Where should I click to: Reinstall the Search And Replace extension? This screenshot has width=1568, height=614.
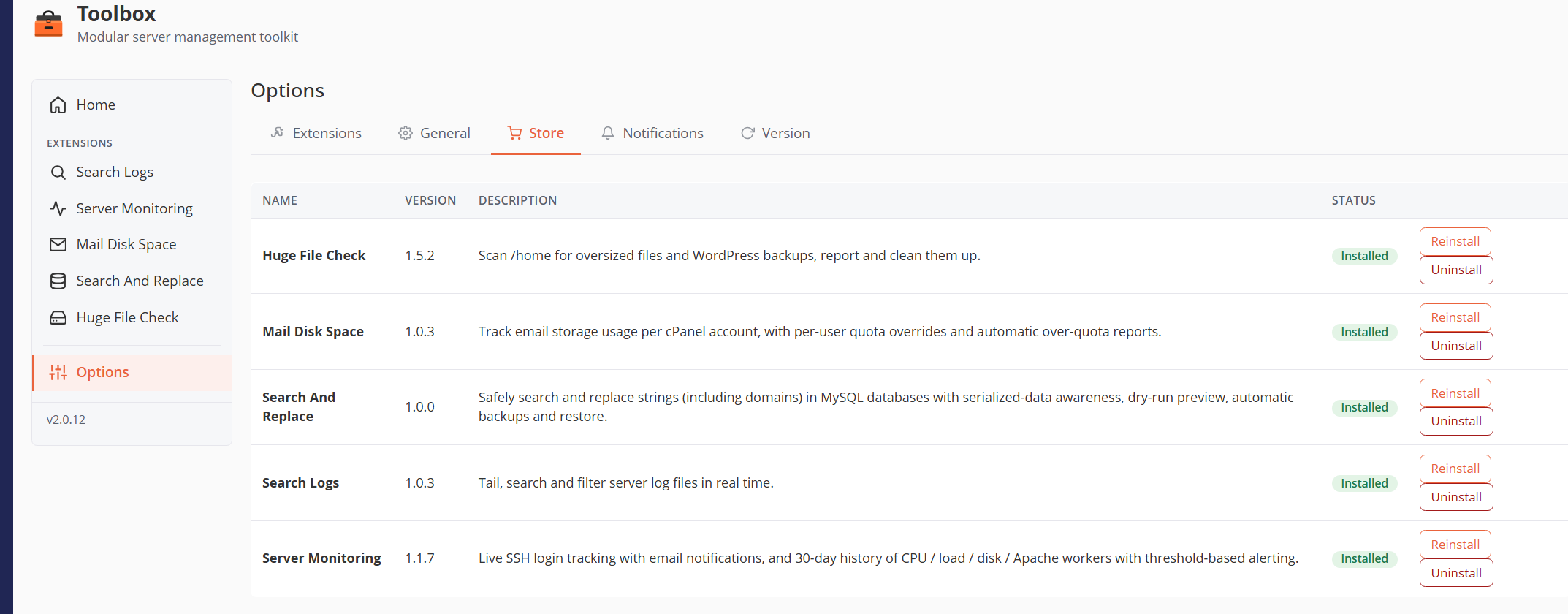pyautogui.click(x=1455, y=394)
